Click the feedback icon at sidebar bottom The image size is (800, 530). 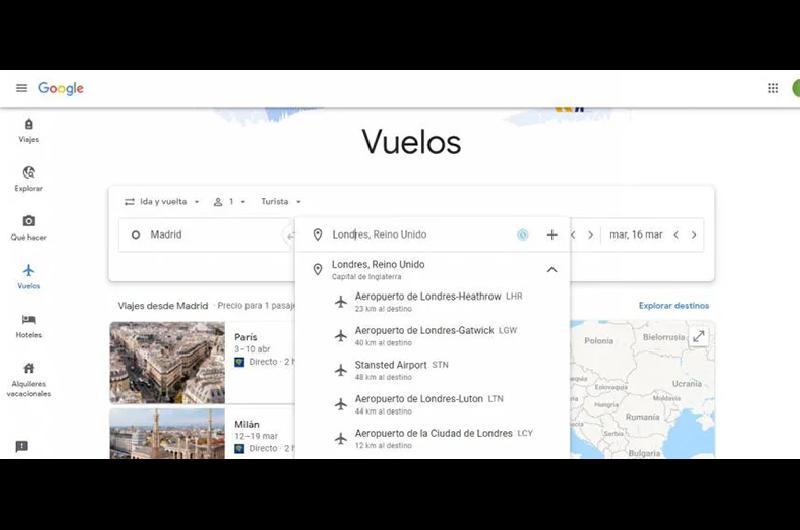point(21,447)
